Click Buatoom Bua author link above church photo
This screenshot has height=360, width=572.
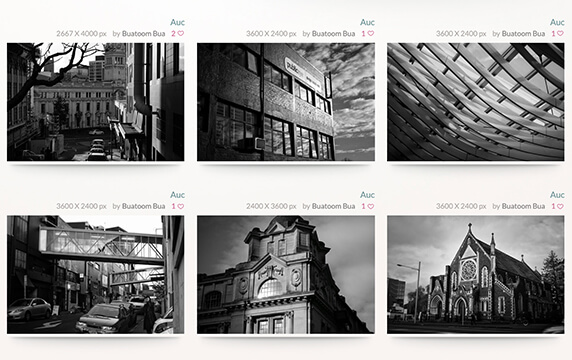click(x=523, y=206)
